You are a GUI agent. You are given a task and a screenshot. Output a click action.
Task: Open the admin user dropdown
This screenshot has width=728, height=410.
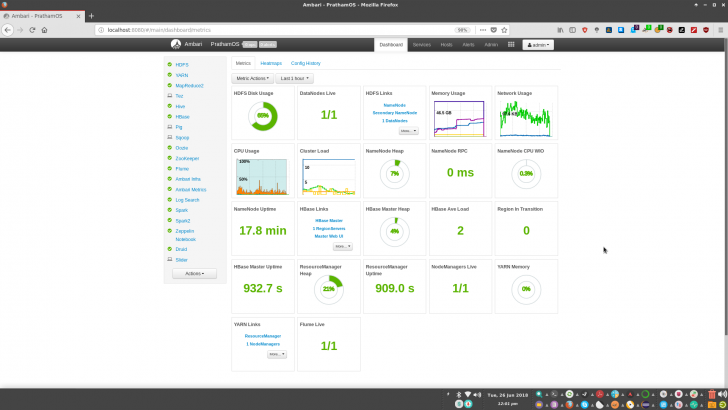(x=536, y=45)
